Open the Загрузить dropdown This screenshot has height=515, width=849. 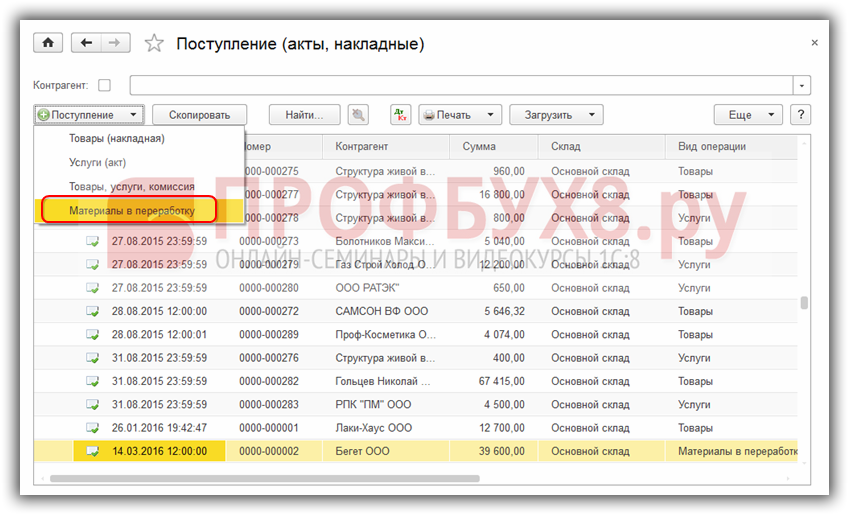(556, 115)
